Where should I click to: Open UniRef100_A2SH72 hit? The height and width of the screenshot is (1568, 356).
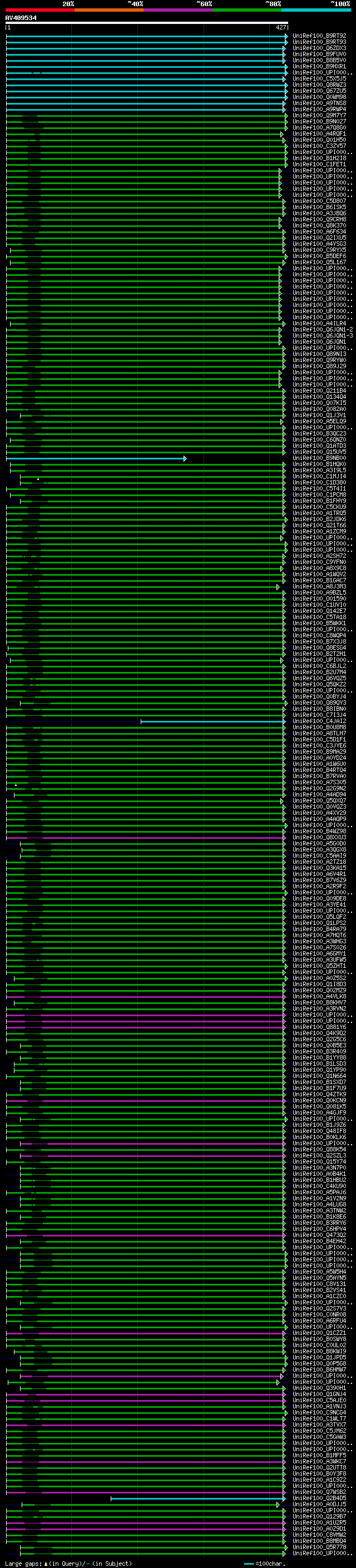(319, 556)
